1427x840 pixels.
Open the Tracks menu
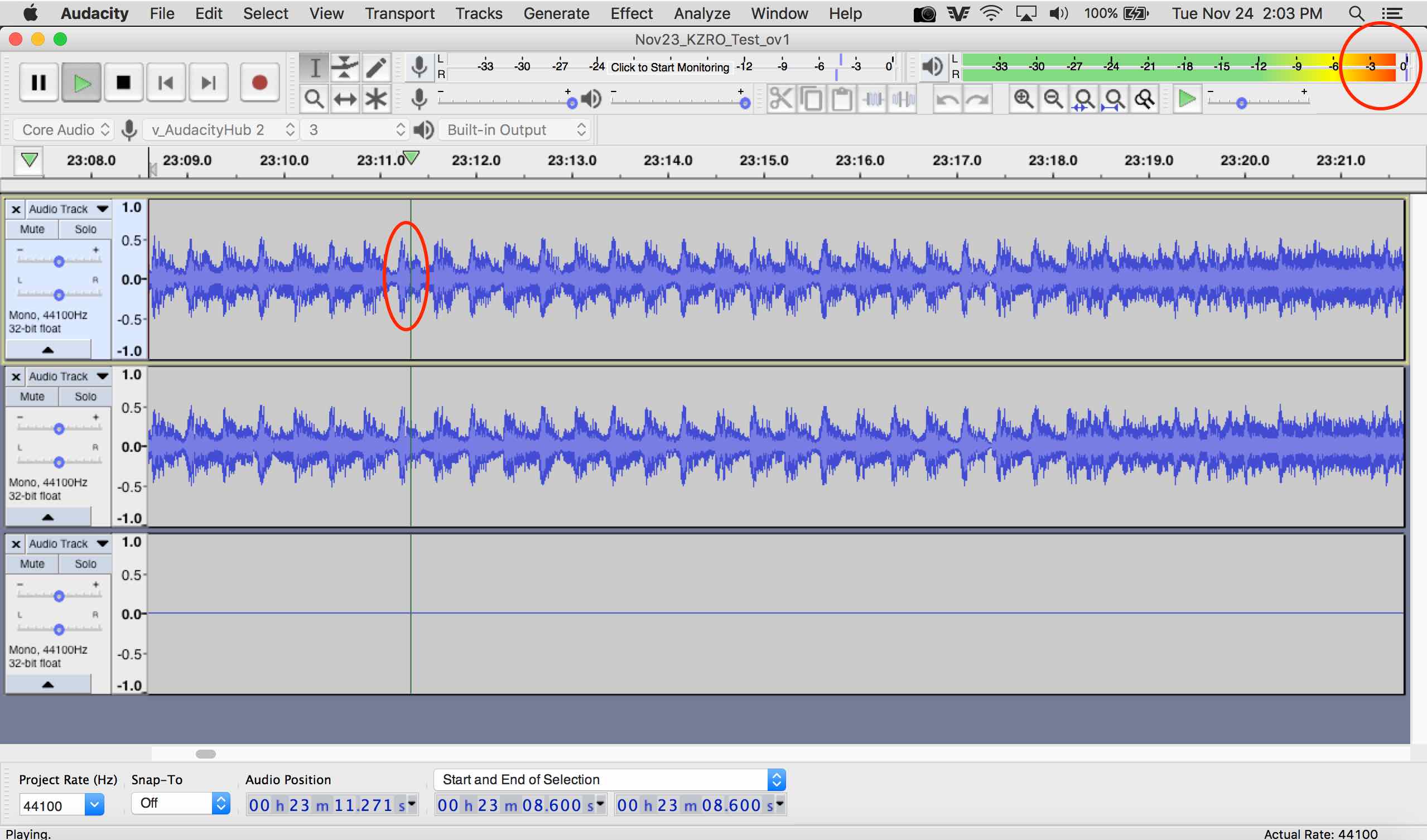tap(479, 13)
